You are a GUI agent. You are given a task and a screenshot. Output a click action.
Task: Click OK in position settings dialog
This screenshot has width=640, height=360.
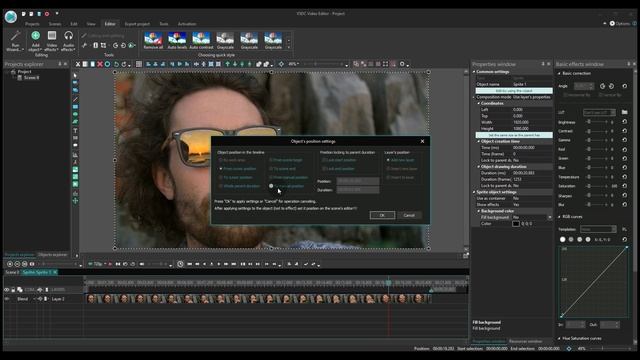click(382, 215)
